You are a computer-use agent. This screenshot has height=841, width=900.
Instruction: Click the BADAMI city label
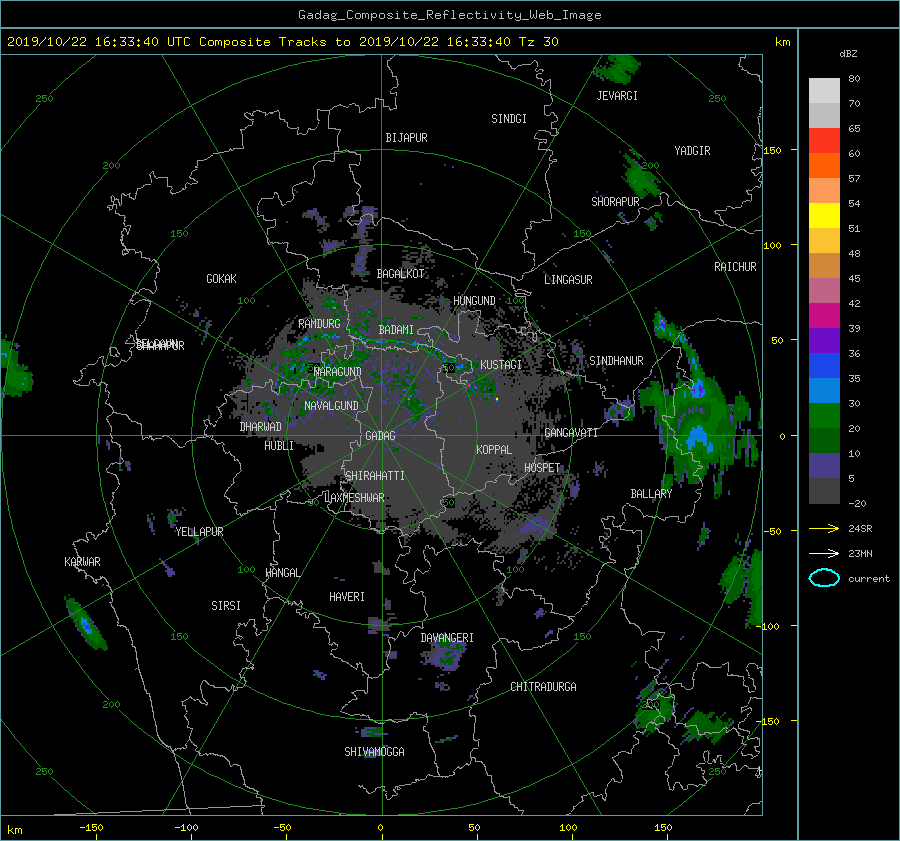396,330
